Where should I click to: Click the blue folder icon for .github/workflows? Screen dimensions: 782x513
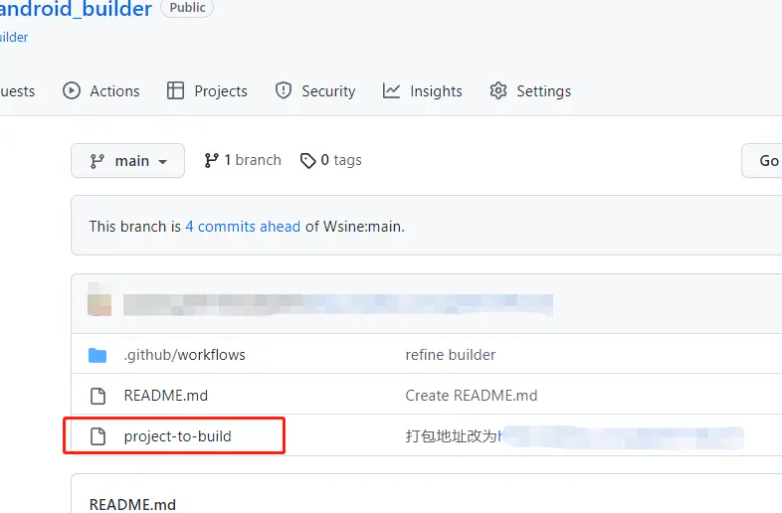[x=97, y=355]
